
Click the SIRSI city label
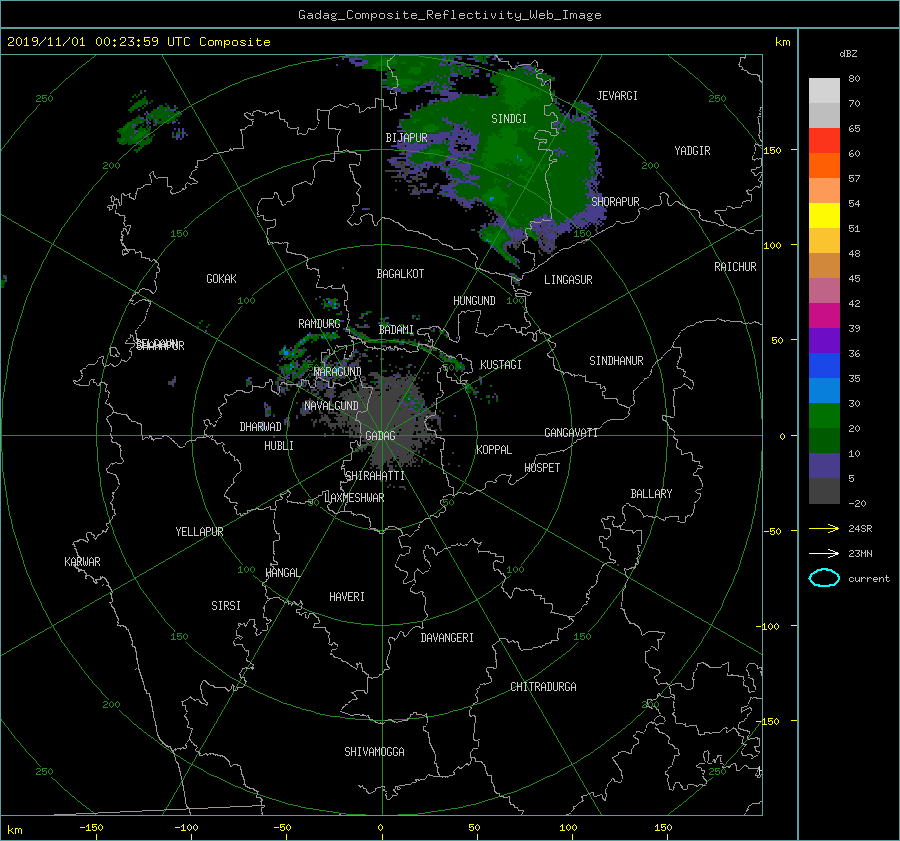(x=226, y=606)
